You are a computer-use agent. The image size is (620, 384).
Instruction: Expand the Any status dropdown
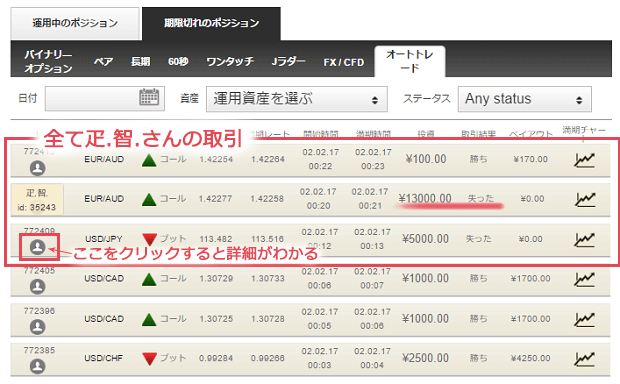(x=525, y=99)
